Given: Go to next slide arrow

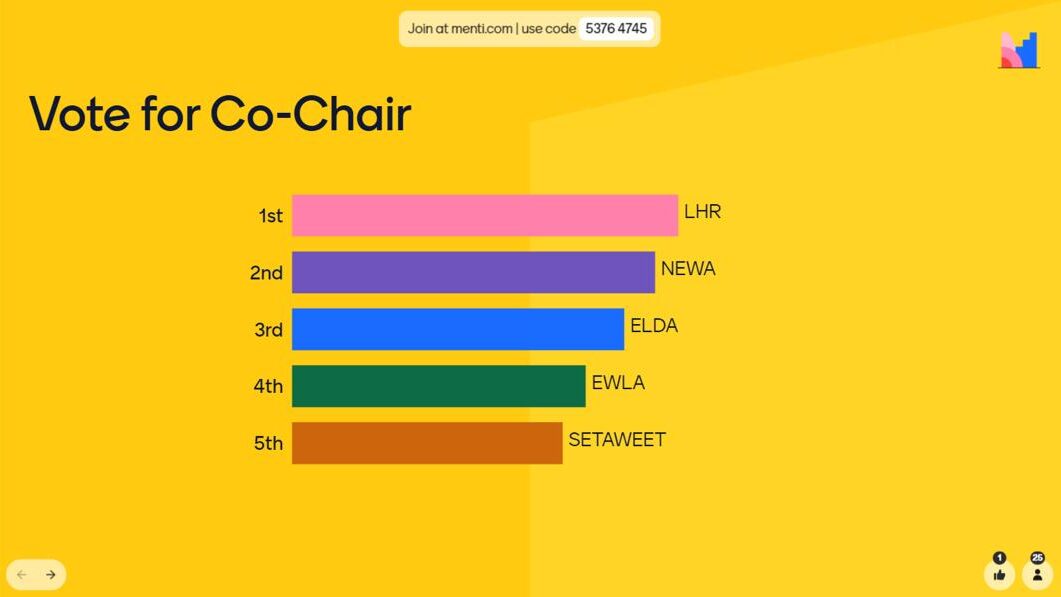Looking at the screenshot, I should click(51, 575).
